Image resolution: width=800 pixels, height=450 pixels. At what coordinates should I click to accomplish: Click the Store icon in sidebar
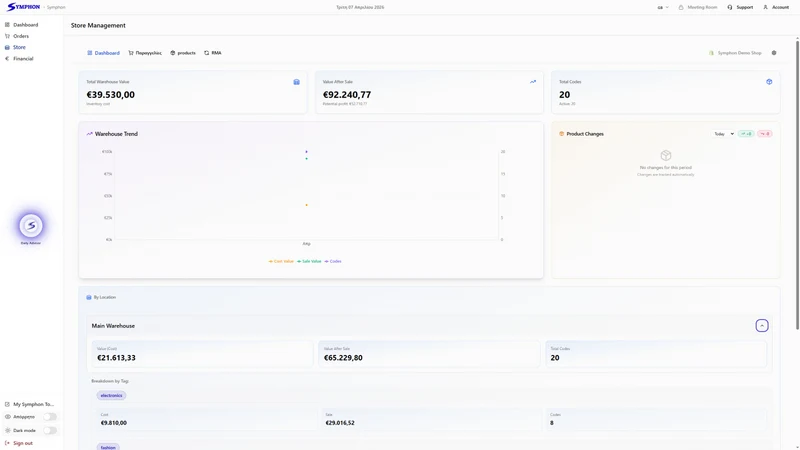tap(7, 47)
